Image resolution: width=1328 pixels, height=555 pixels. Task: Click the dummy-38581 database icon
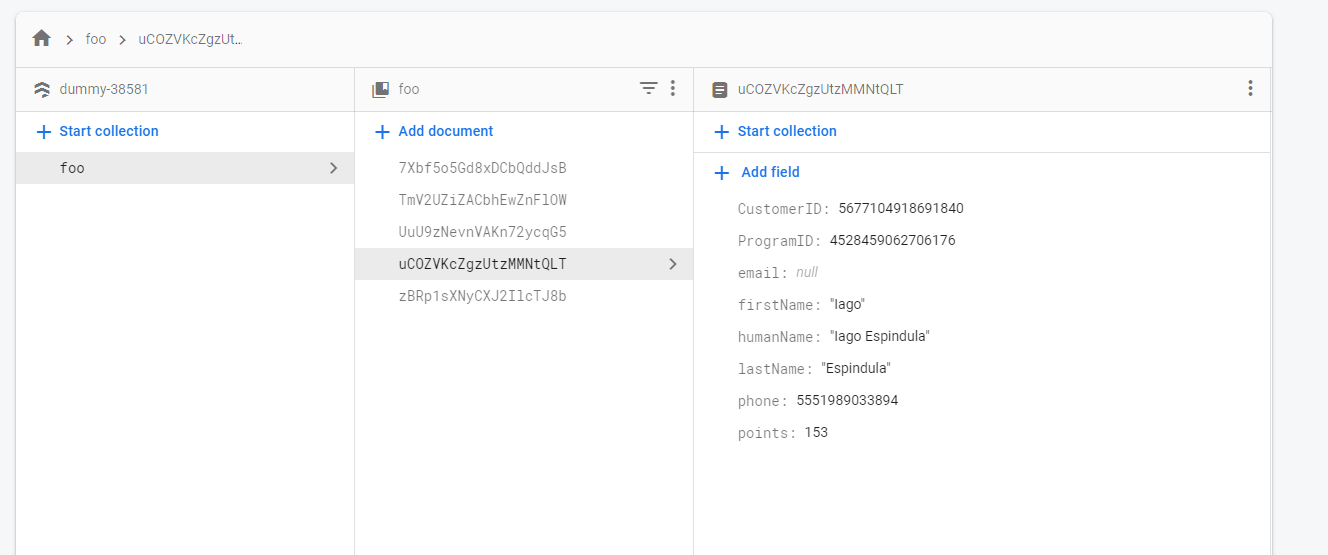click(42, 89)
